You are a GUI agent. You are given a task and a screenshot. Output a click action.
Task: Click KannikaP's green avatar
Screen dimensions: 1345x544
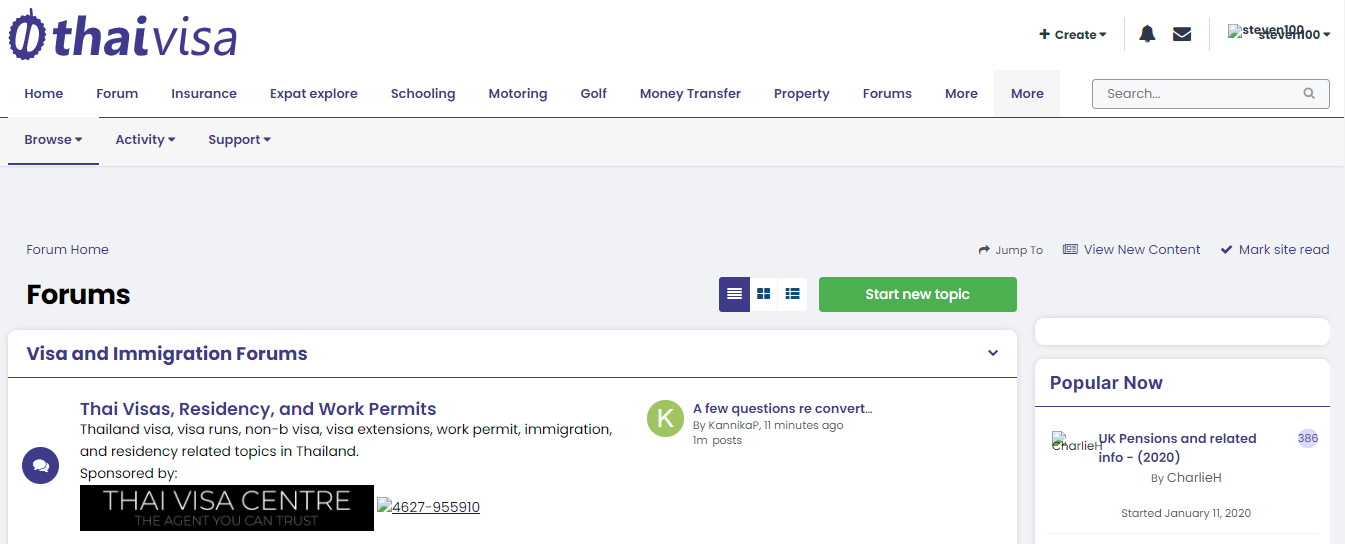[x=665, y=419]
